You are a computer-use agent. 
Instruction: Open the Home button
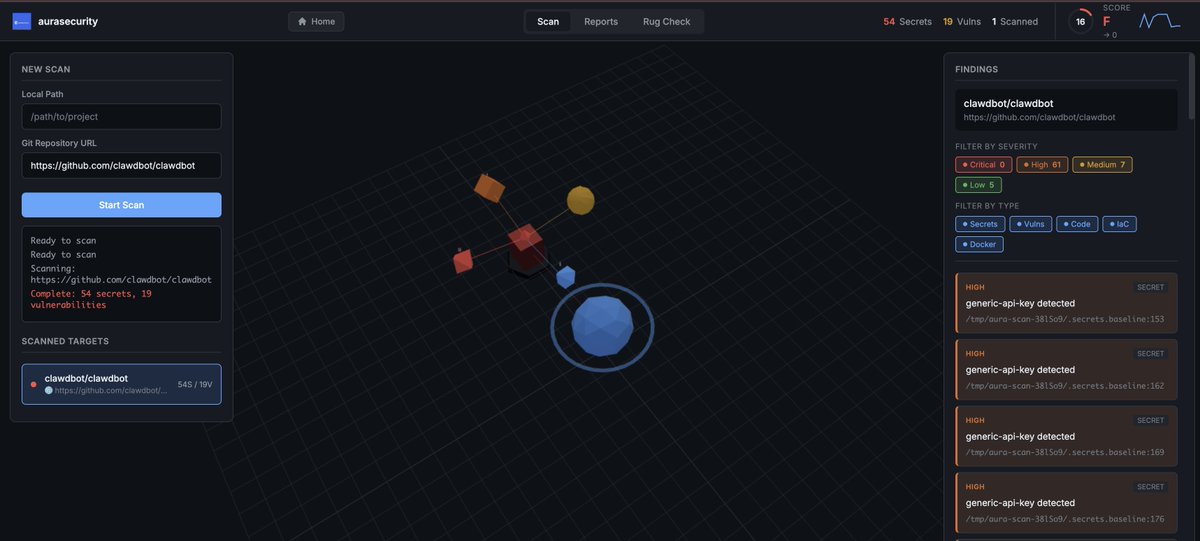click(x=316, y=21)
